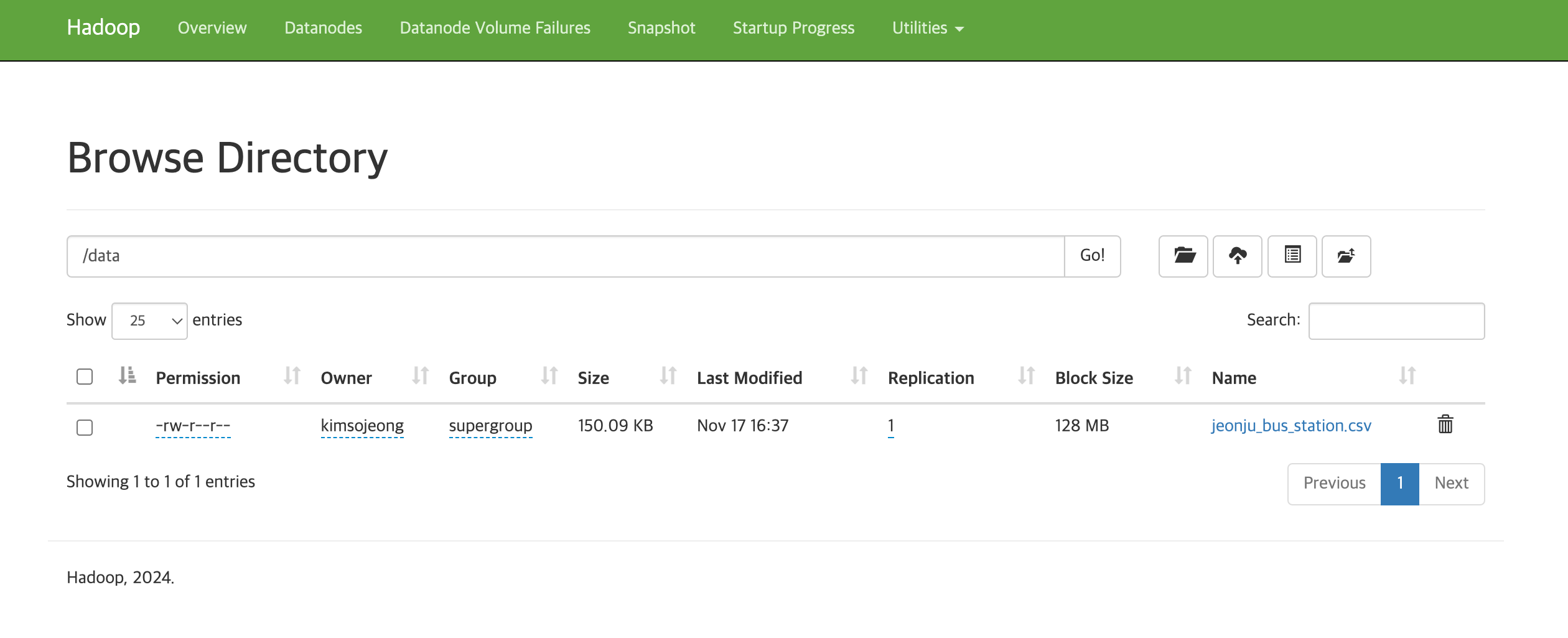Sort table by Owner column

420,376
